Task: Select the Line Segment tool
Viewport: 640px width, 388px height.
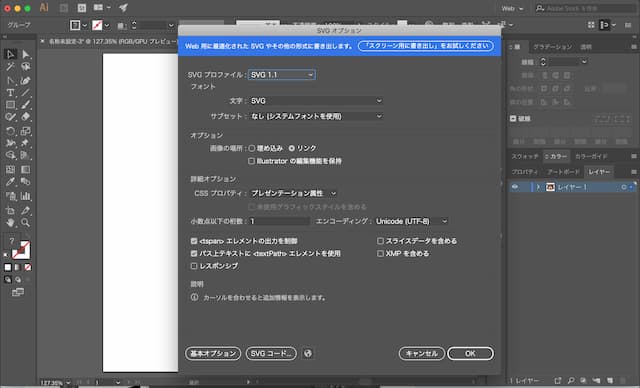Action: [x=26, y=93]
